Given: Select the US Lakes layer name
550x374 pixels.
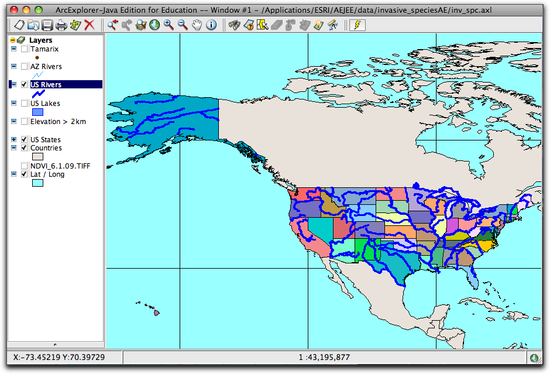Looking at the screenshot, I should tap(45, 103).
